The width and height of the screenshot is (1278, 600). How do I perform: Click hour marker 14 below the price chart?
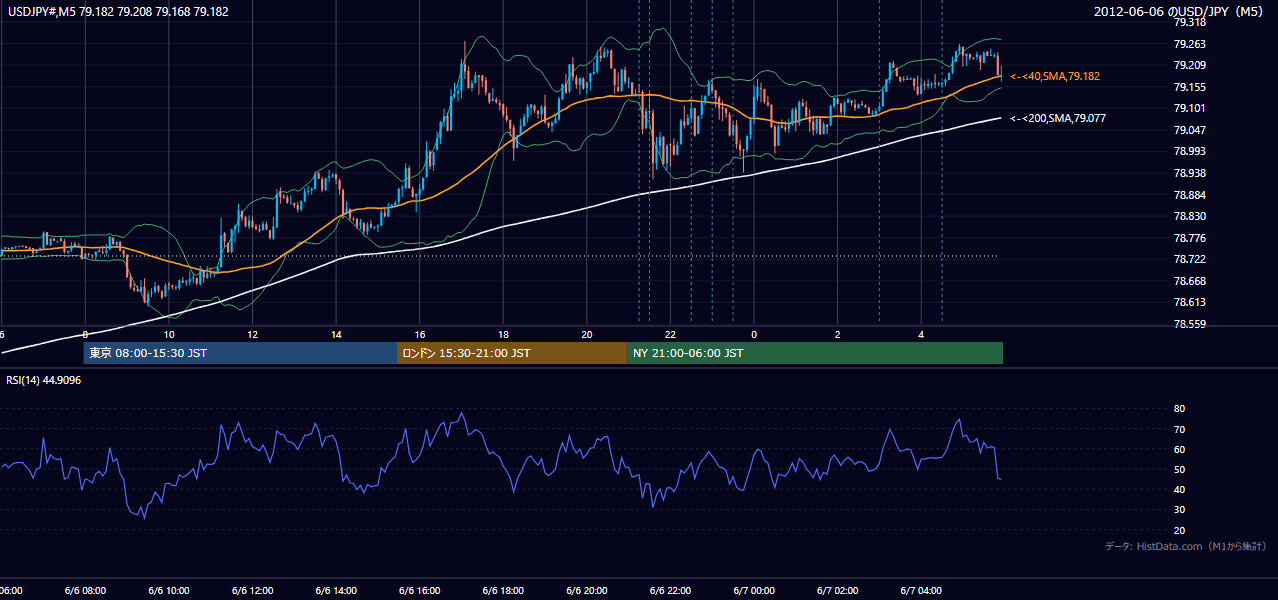pyautogui.click(x=336, y=334)
